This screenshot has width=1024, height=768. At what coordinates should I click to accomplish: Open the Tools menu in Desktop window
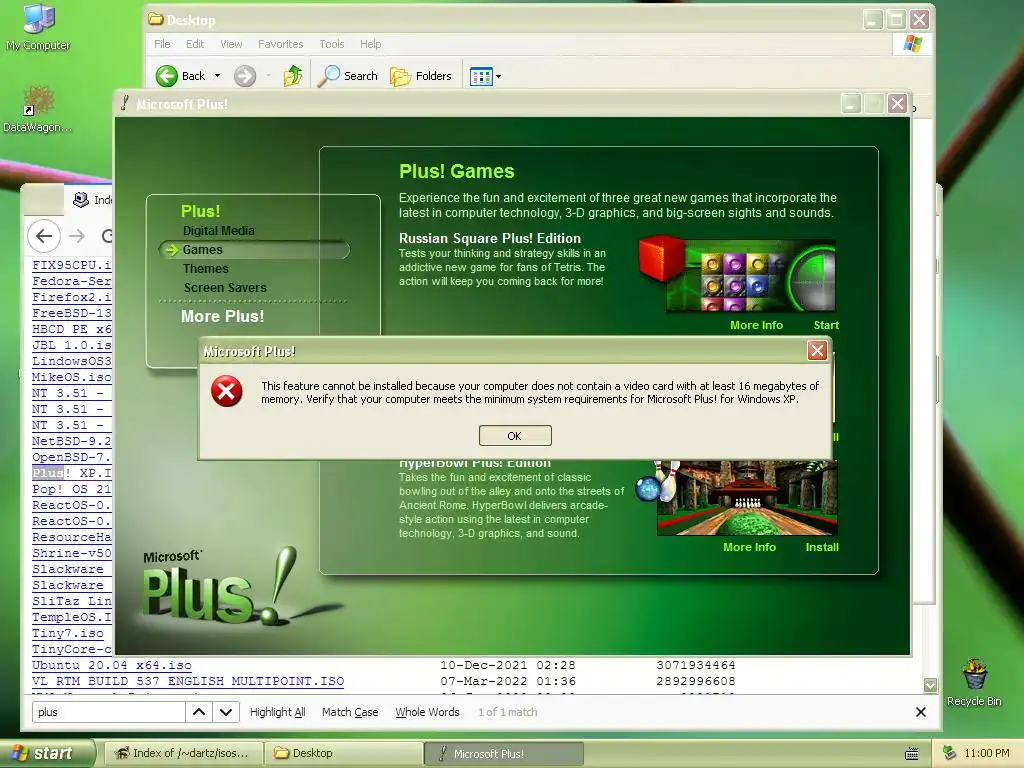(x=332, y=44)
